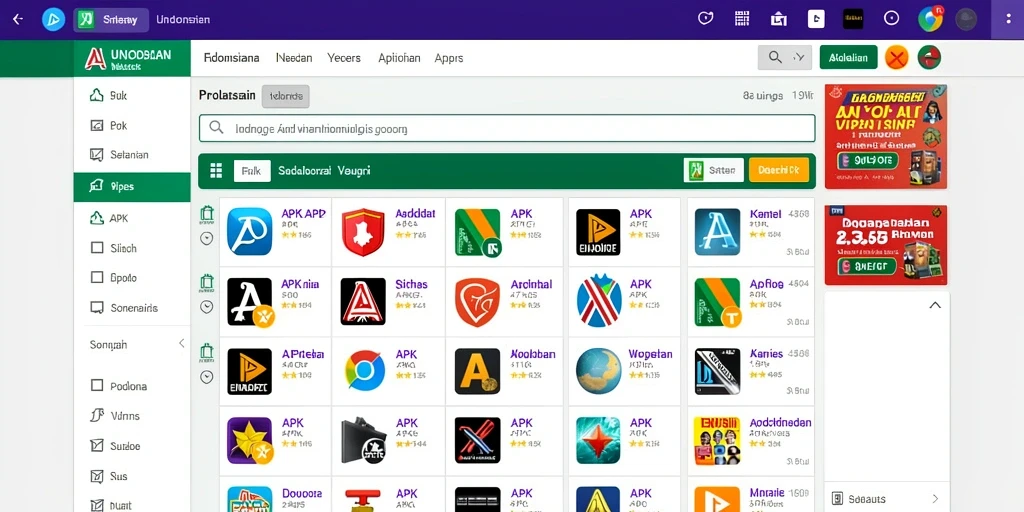Select the Undonsian tab
The width and height of the screenshot is (1024, 512).
pyautogui.click(x=183, y=20)
